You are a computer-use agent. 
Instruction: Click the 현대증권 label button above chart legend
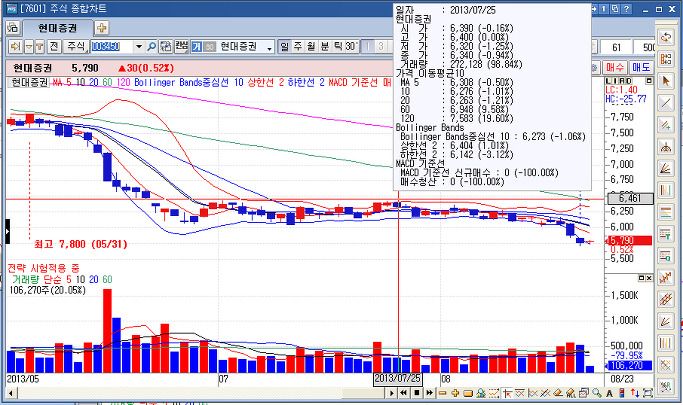(29, 82)
